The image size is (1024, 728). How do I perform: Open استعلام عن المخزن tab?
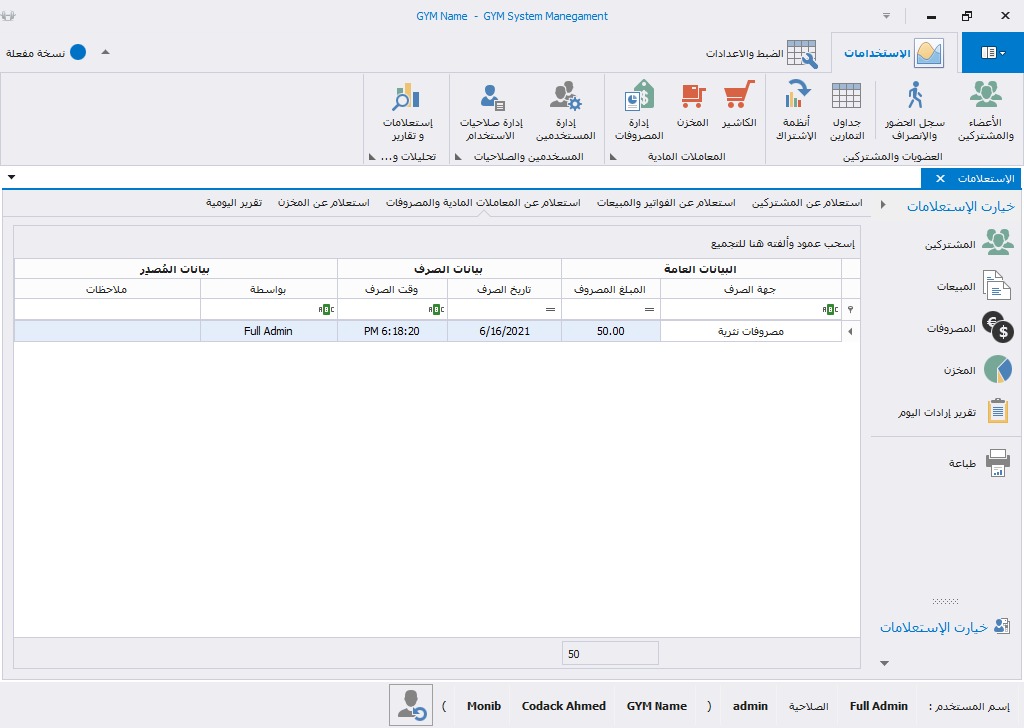tap(323, 202)
